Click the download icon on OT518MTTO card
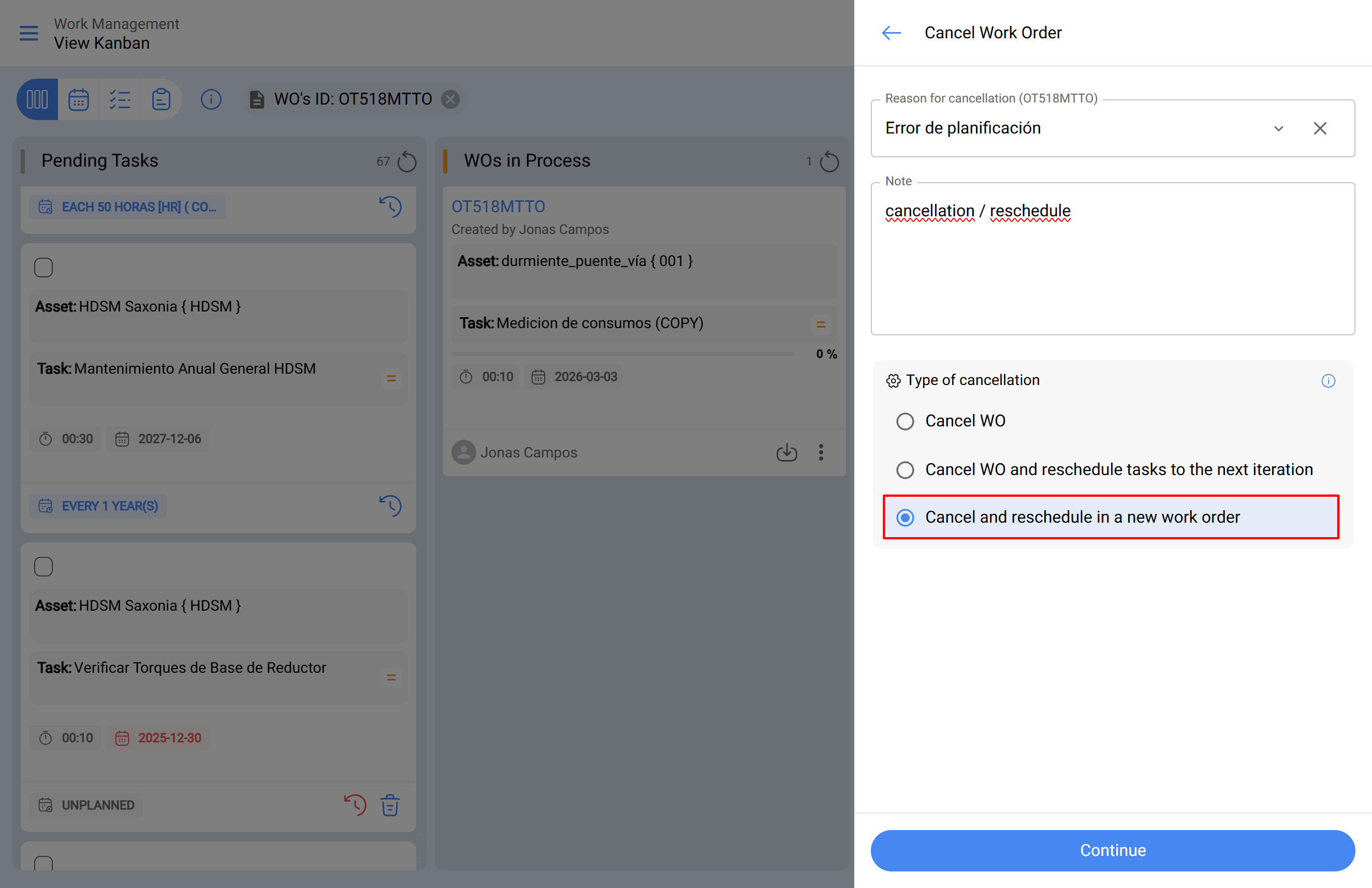This screenshot has width=1372, height=888. tap(786, 452)
